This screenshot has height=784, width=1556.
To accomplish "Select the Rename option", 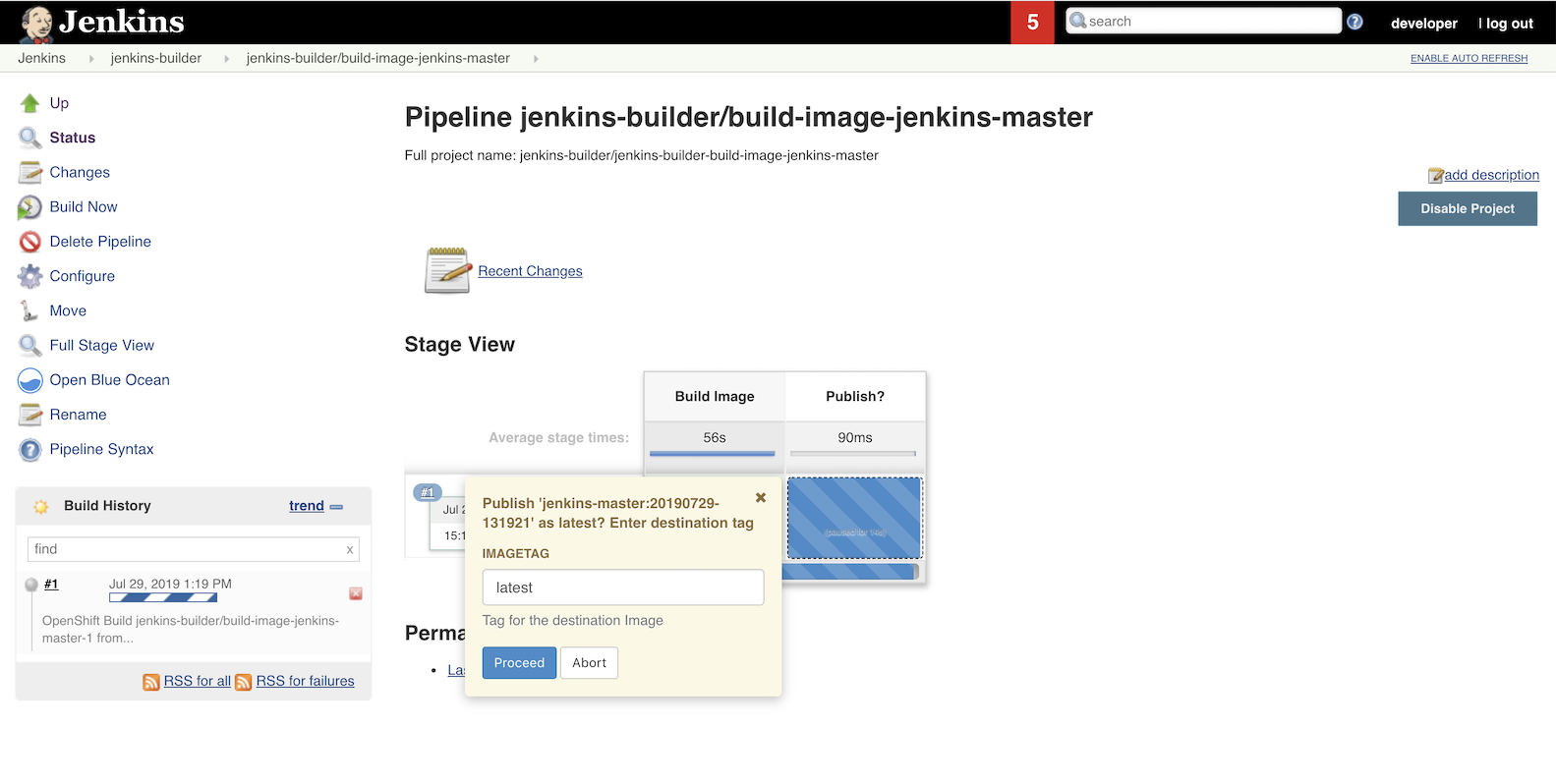I will (79, 415).
